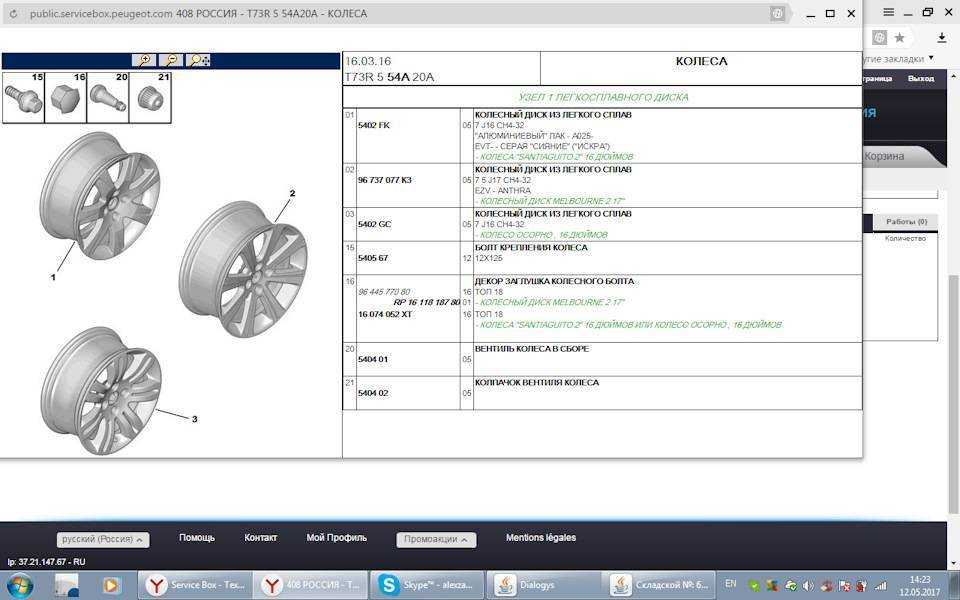This screenshot has height=600, width=960.
Task: Select bolt cap thumbnail number 16
Action: point(66,97)
